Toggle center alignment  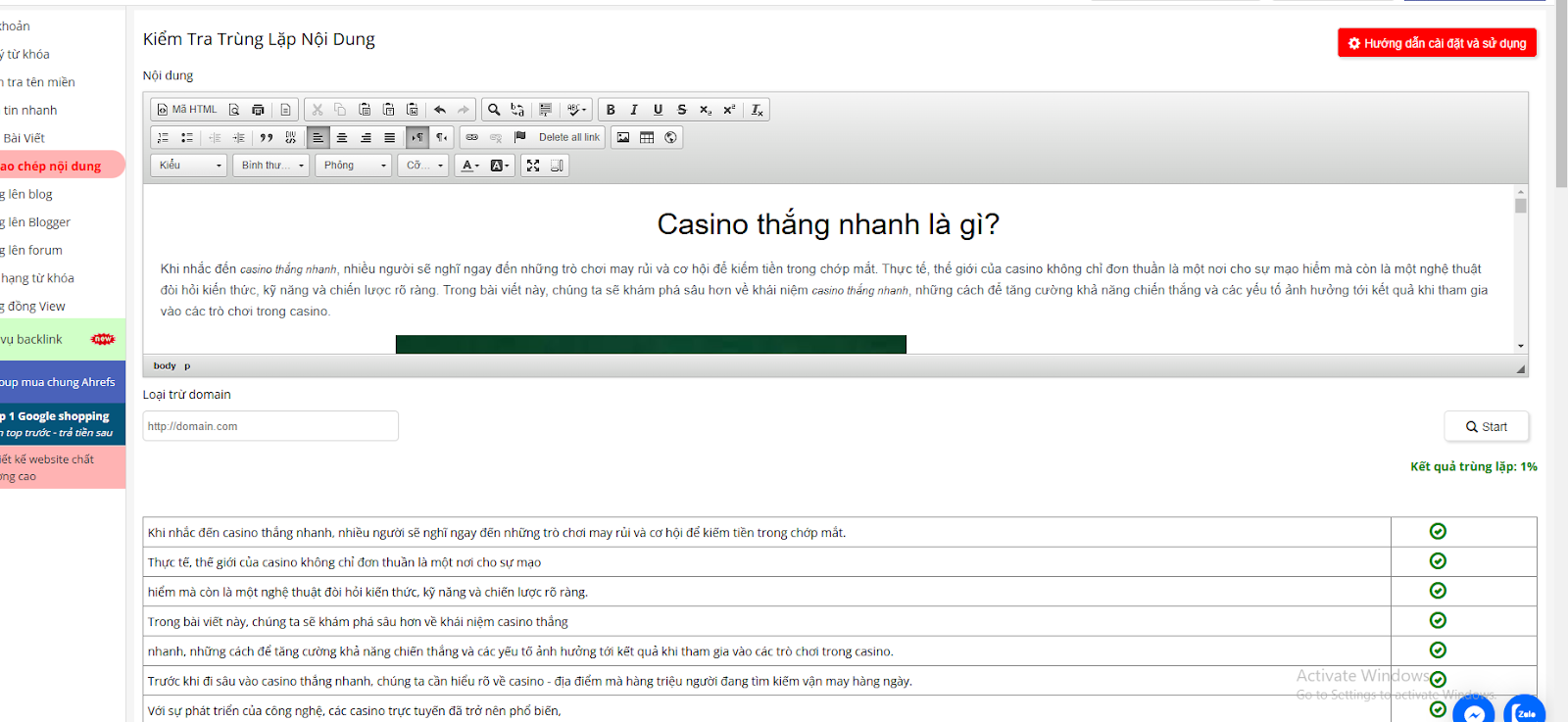(x=342, y=138)
